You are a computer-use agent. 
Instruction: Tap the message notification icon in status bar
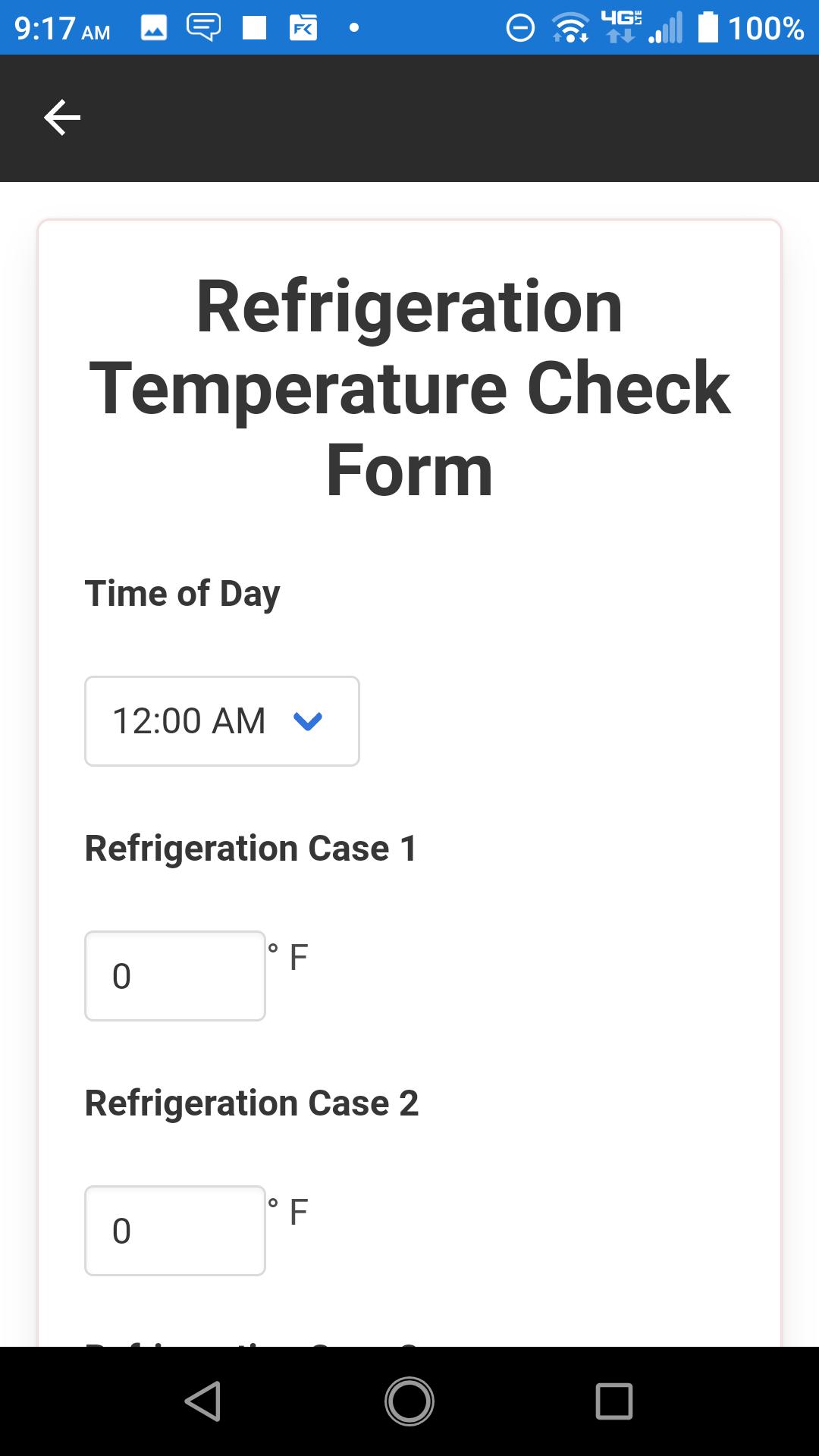(204, 28)
